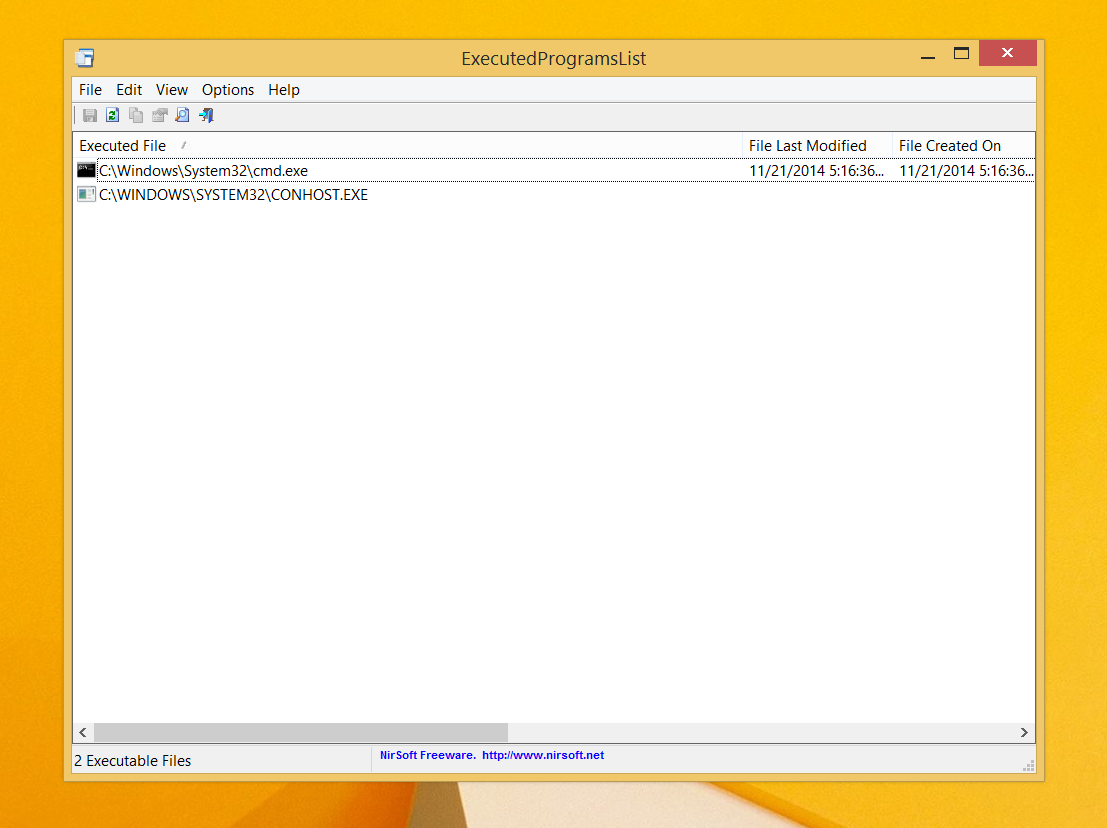Select the CONHOST.EXE row
1107x828 pixels.
(554, 195)
